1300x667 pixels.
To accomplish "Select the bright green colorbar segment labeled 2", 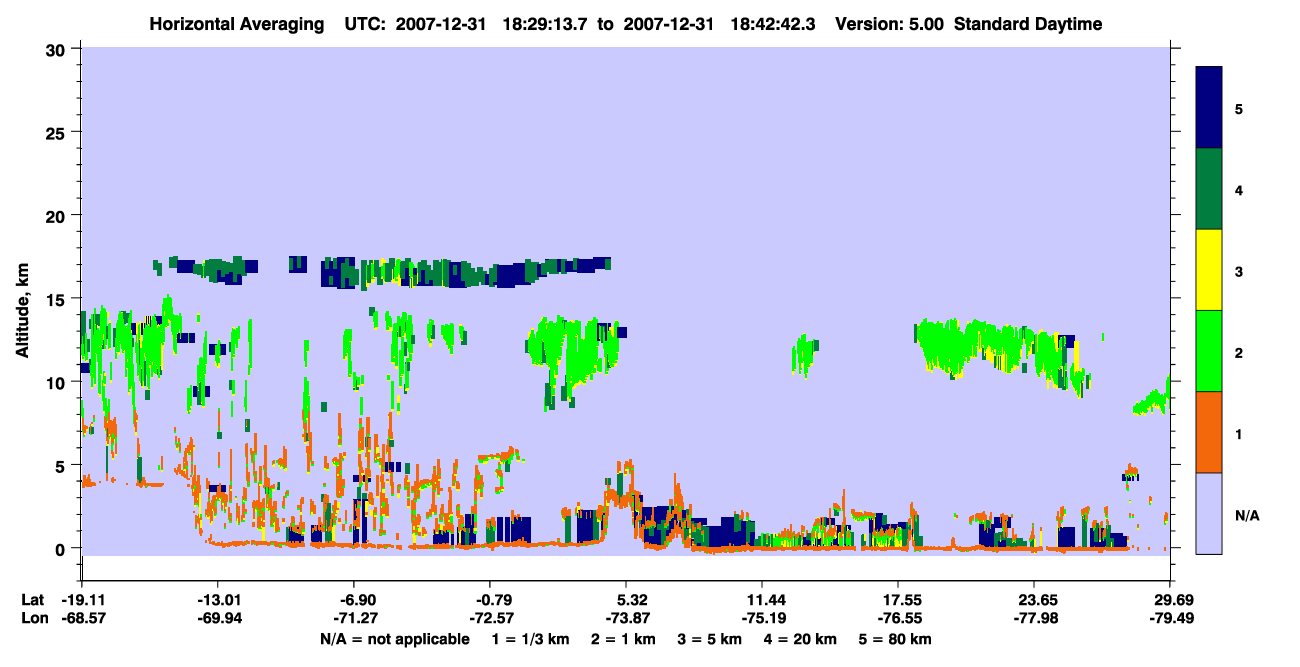I will click(x=1209, y=350).
